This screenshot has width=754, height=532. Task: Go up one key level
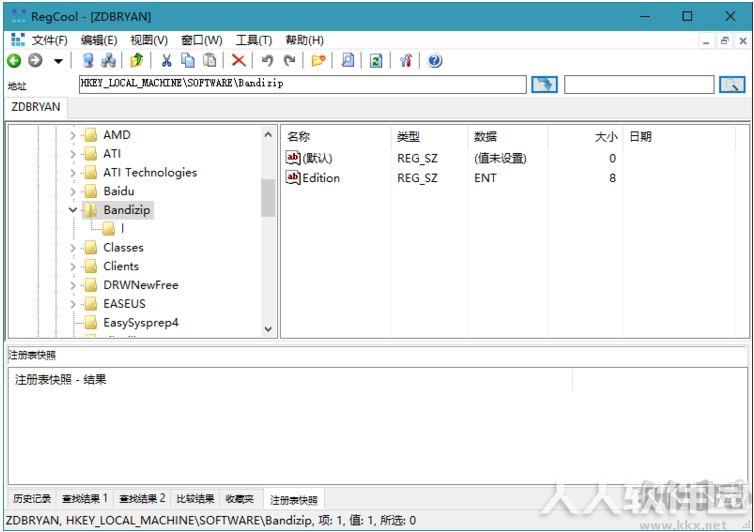(x=137, y=61)
